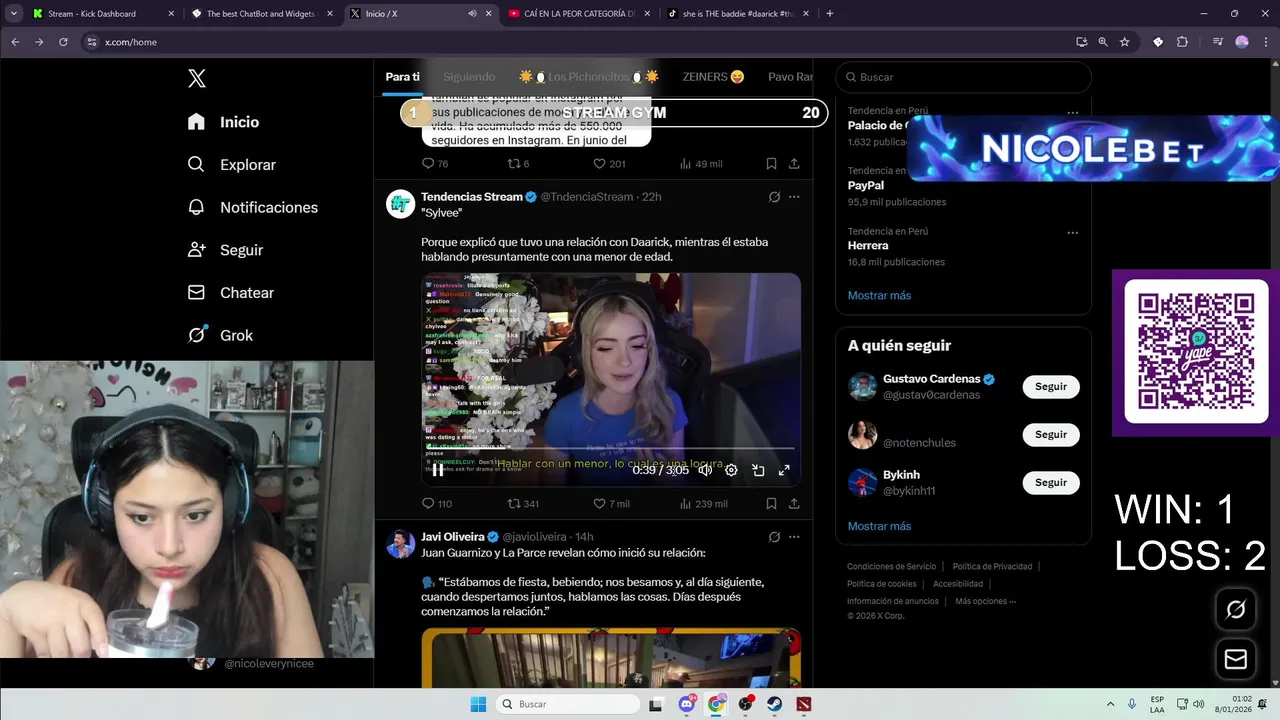Viewport: 1280px width, 720px height.
Task: Open Inicio home in sidebar
Action: point(224,122)
